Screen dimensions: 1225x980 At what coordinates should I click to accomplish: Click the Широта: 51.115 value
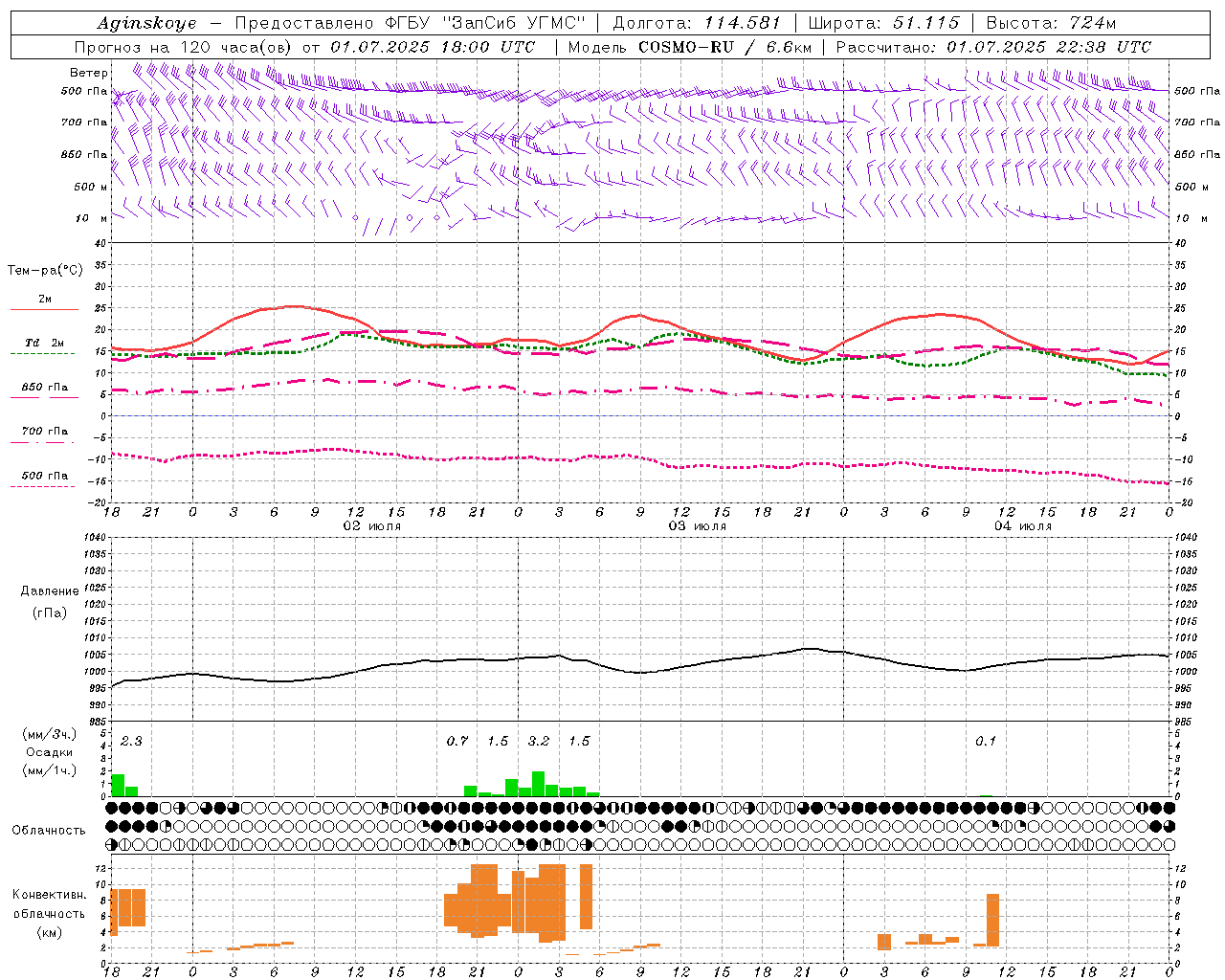(x=883, y=23)
